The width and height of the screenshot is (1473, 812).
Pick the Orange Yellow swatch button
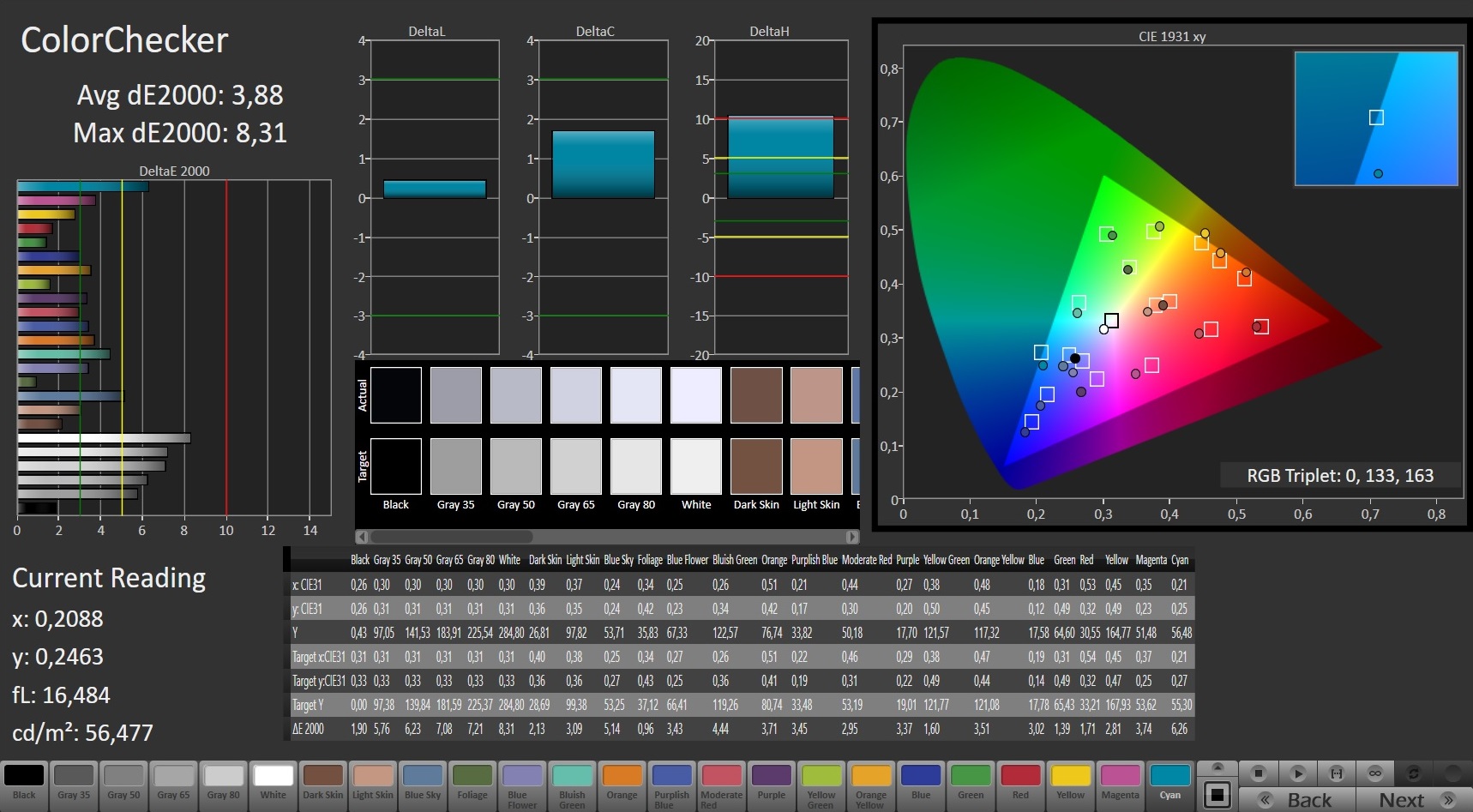(871, 785)
